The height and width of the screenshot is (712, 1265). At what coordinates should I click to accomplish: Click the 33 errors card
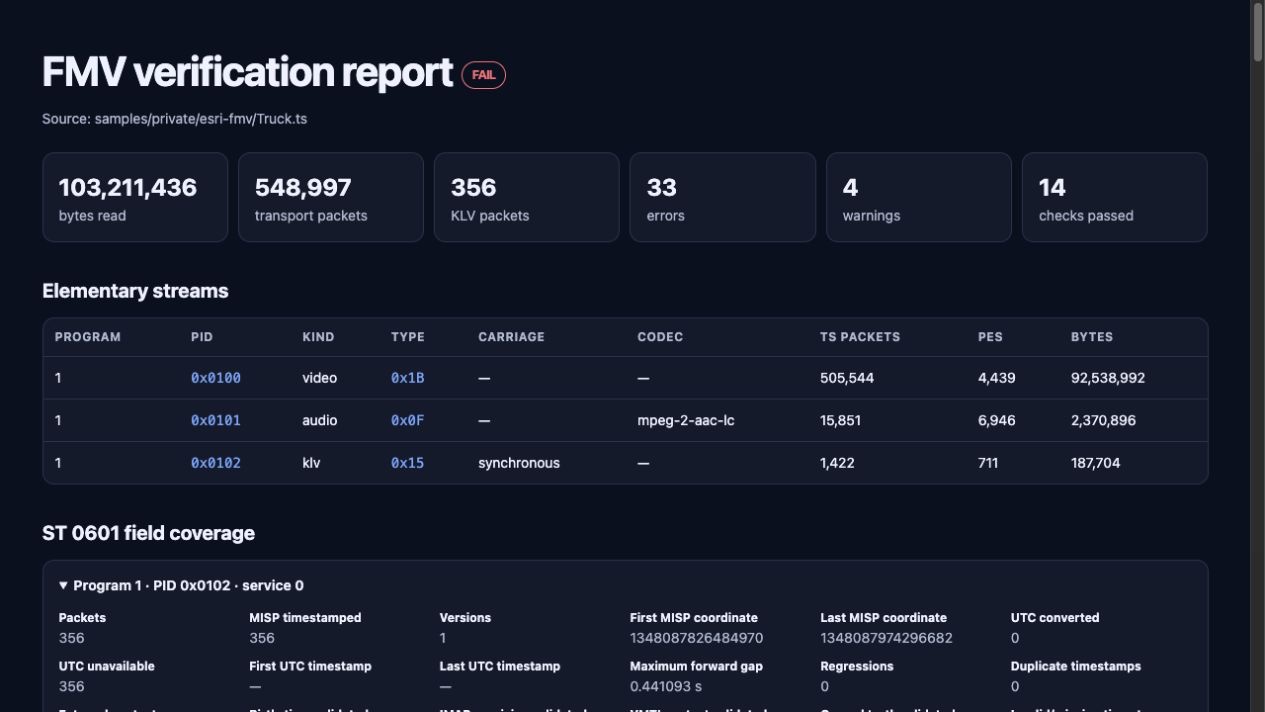[x=723, y=197]
